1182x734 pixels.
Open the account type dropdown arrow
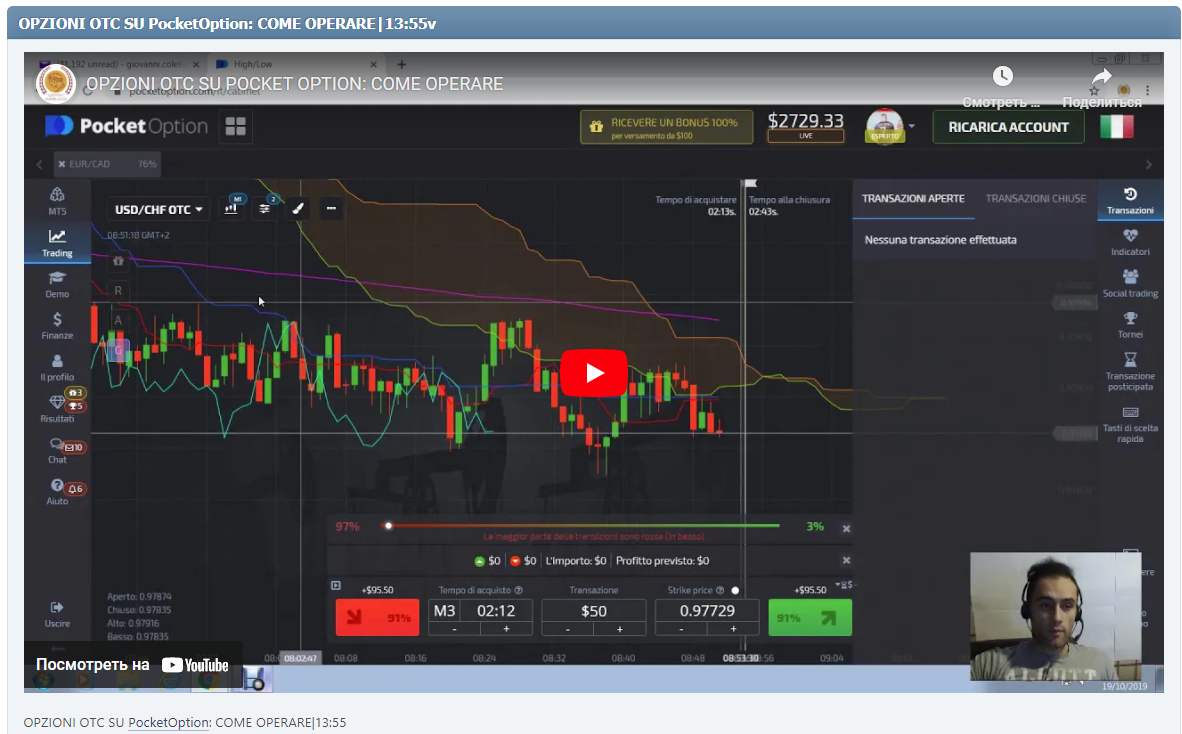[911, 127]
